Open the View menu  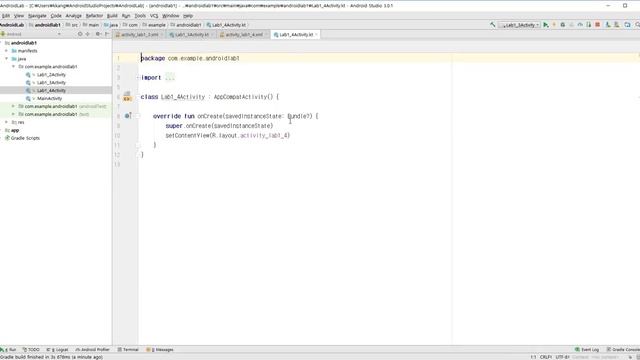click(x=19, y=16)
